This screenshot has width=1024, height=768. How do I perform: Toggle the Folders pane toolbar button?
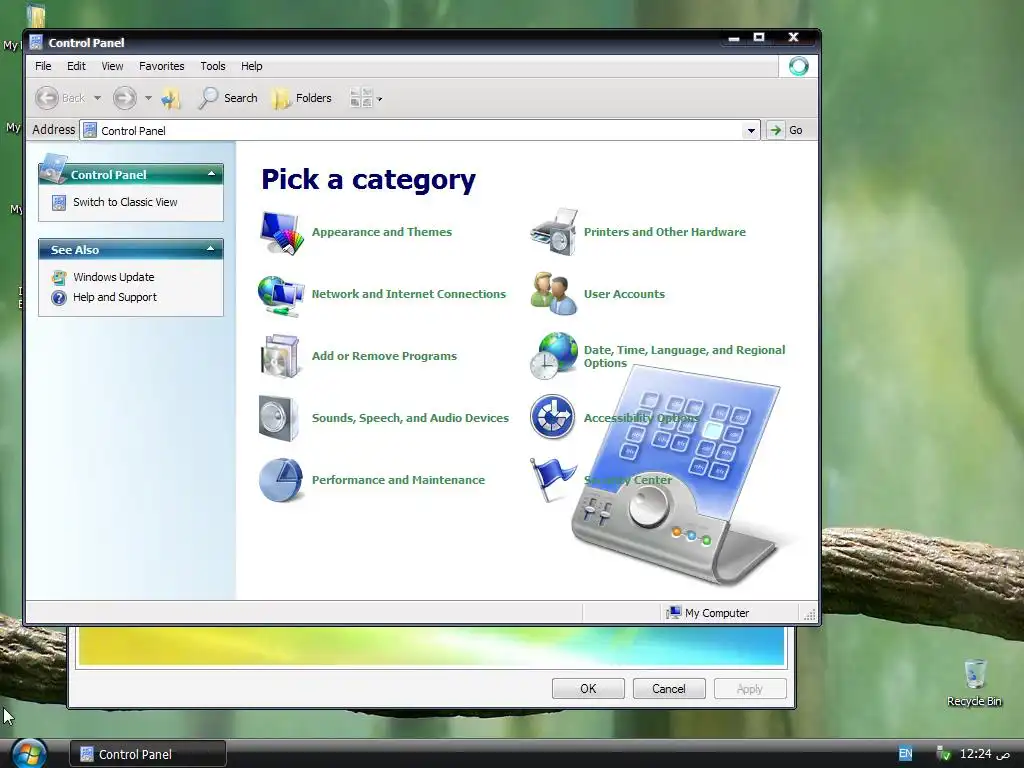click(302, 98)
